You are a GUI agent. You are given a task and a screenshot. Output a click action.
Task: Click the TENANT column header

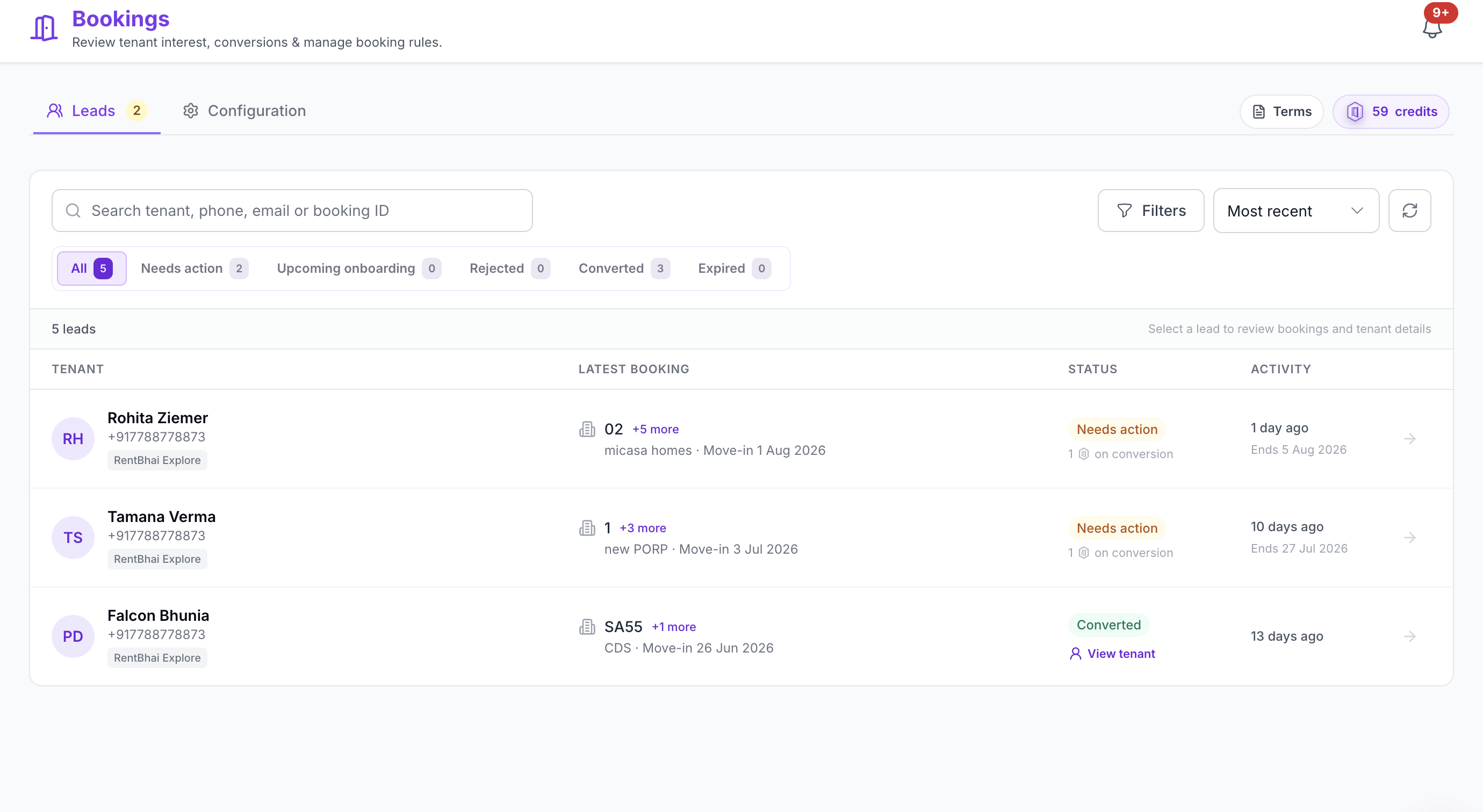click(78, 369)
